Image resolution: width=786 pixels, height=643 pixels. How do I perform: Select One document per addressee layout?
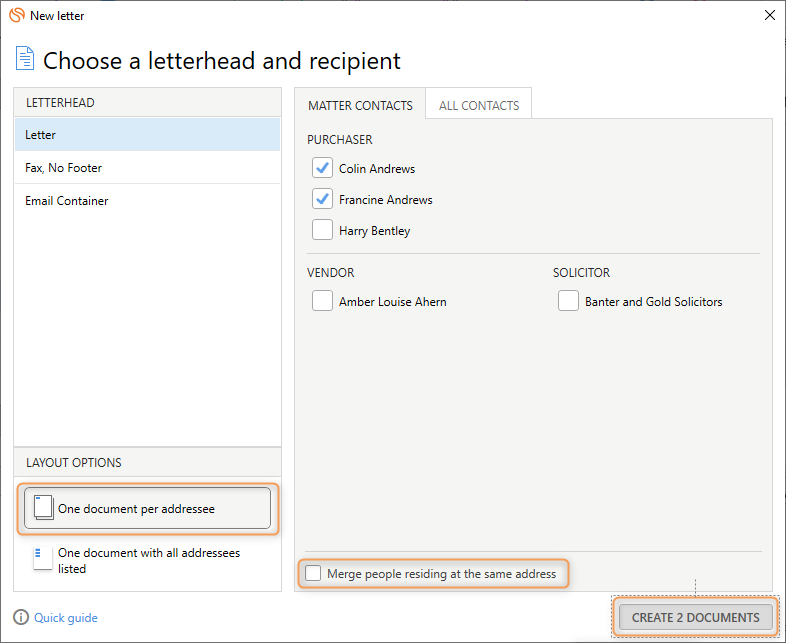(147, 508)
